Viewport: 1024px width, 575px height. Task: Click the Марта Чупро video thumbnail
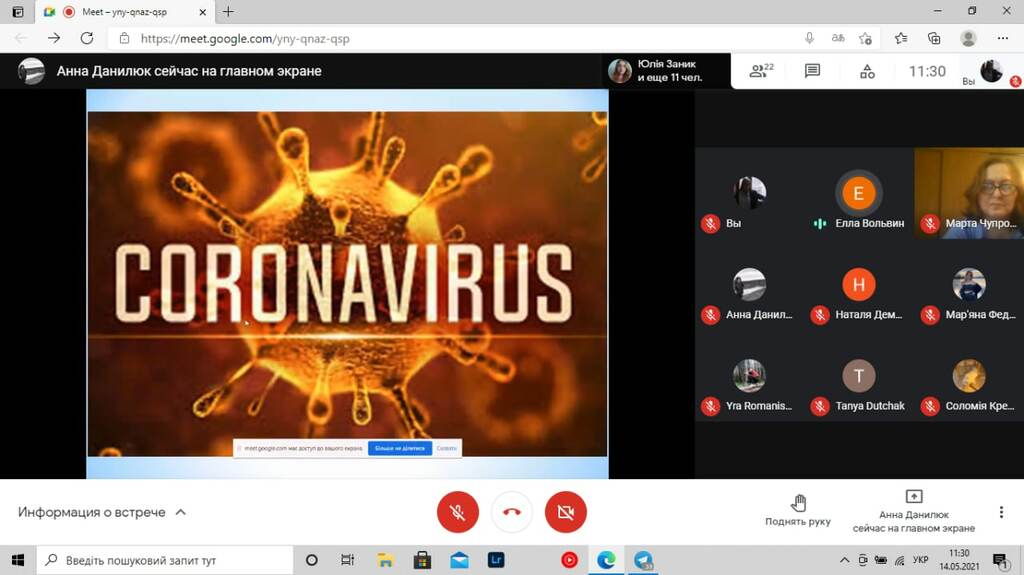point(969,193)
